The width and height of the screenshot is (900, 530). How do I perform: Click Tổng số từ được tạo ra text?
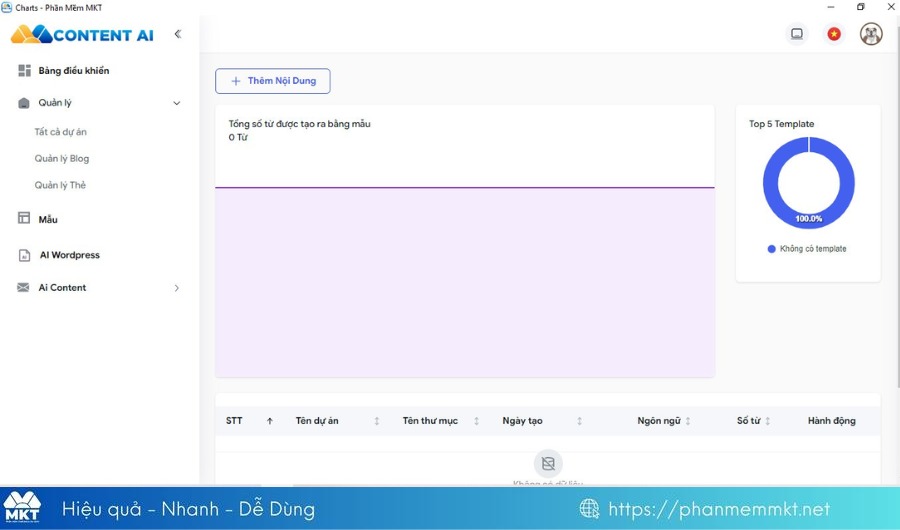point(300,124)
